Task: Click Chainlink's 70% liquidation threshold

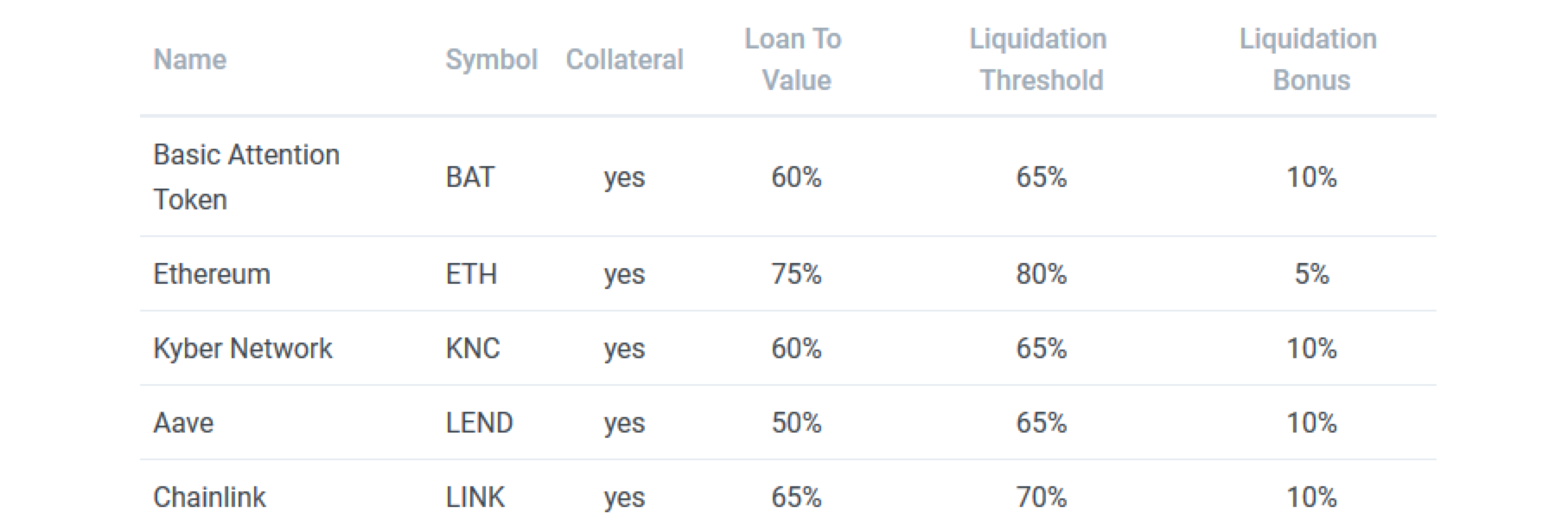Action: [x=1041, y=497]
